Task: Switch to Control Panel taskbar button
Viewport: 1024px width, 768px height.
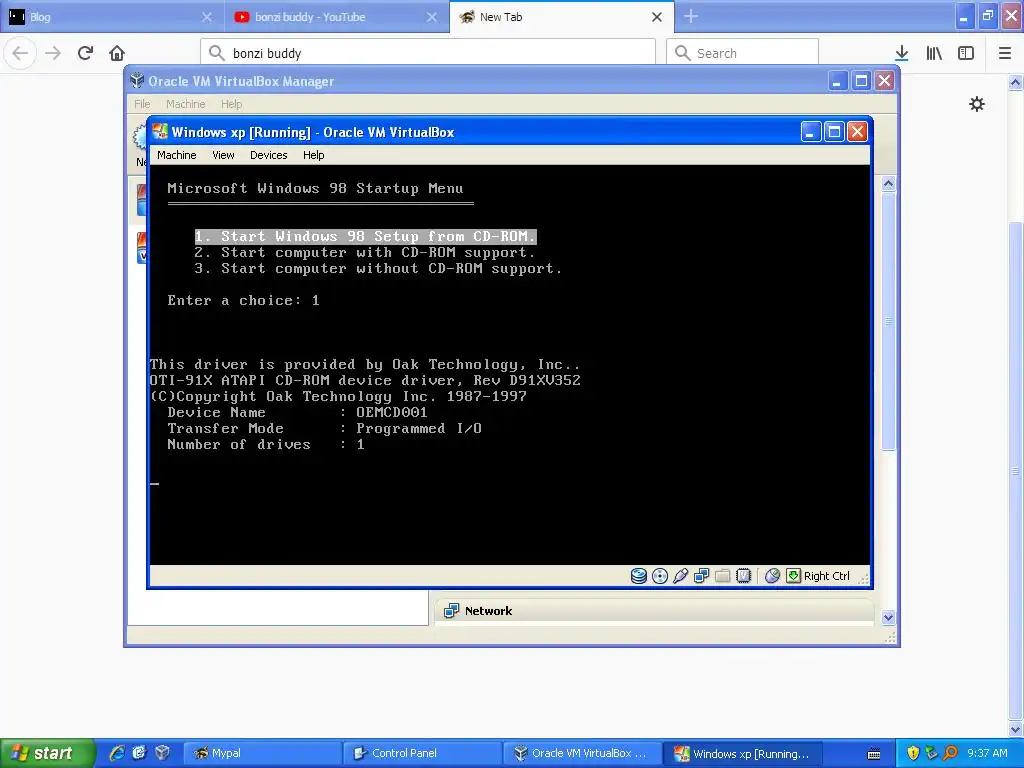Action: 423,753
